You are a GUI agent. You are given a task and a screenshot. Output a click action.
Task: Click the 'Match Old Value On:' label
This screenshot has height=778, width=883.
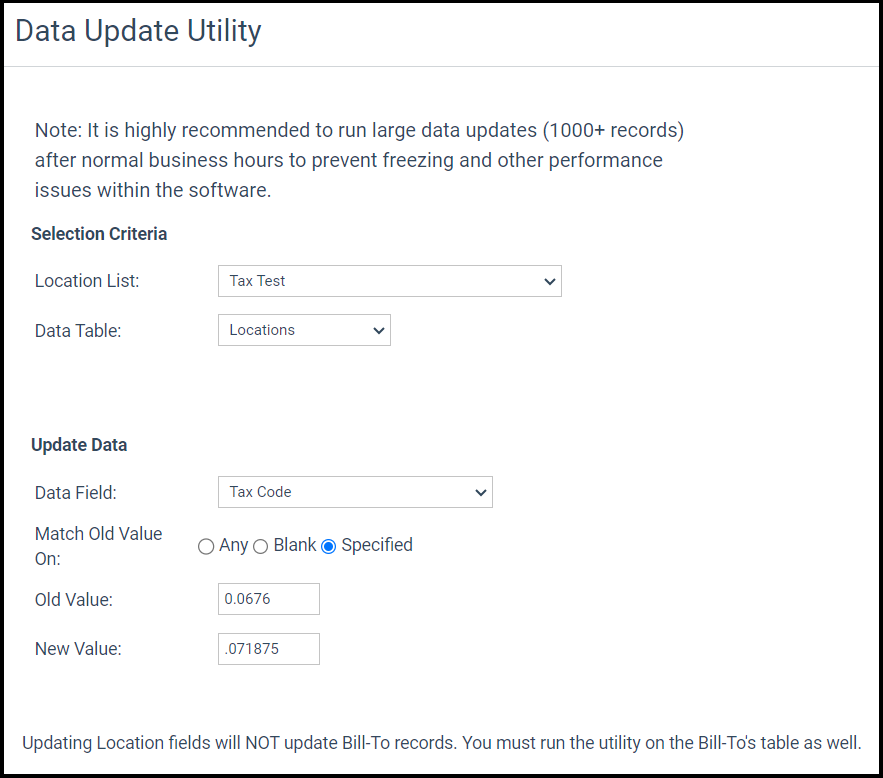pyautogui.click(x=98, y=546)
